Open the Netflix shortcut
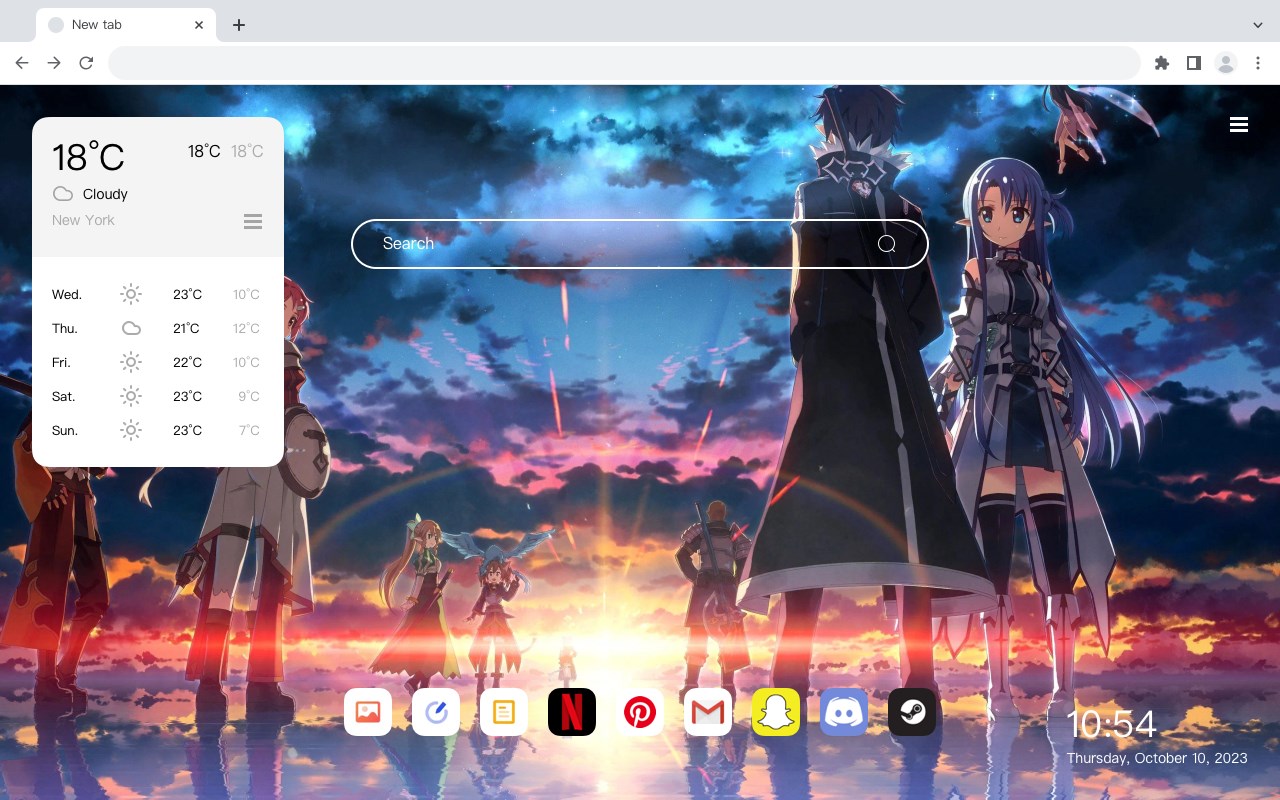Image resolution: width=1280 pixels, height=800 pixels. click(572, 712)
